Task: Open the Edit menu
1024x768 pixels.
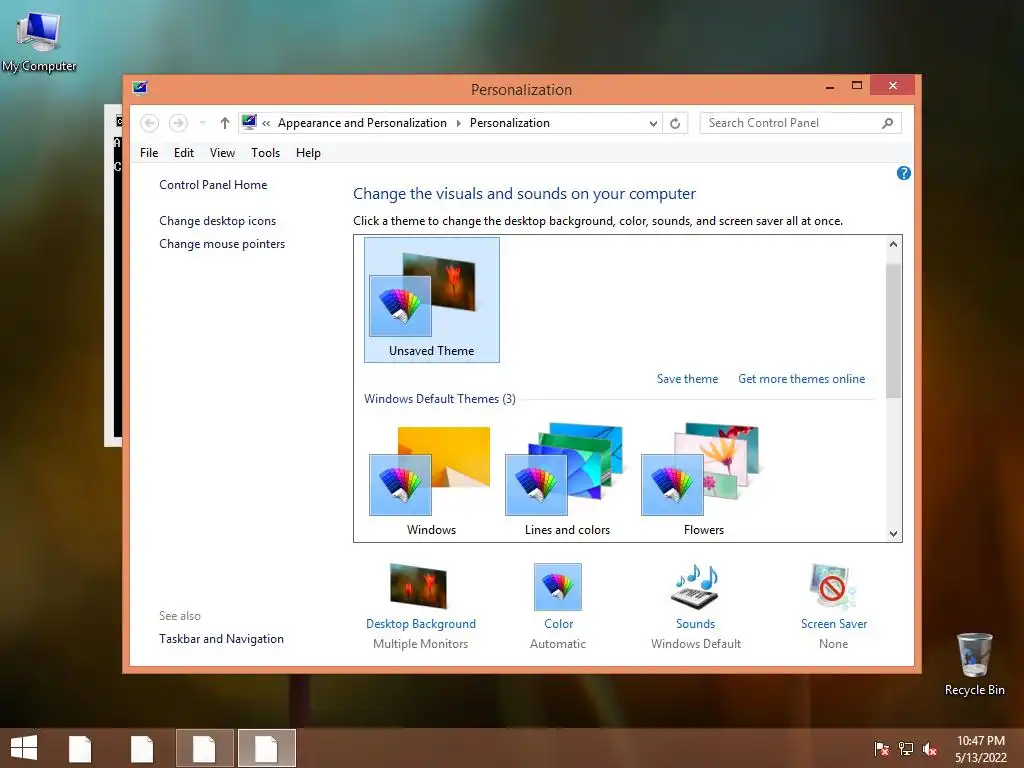Action: (x=184, y=153)
